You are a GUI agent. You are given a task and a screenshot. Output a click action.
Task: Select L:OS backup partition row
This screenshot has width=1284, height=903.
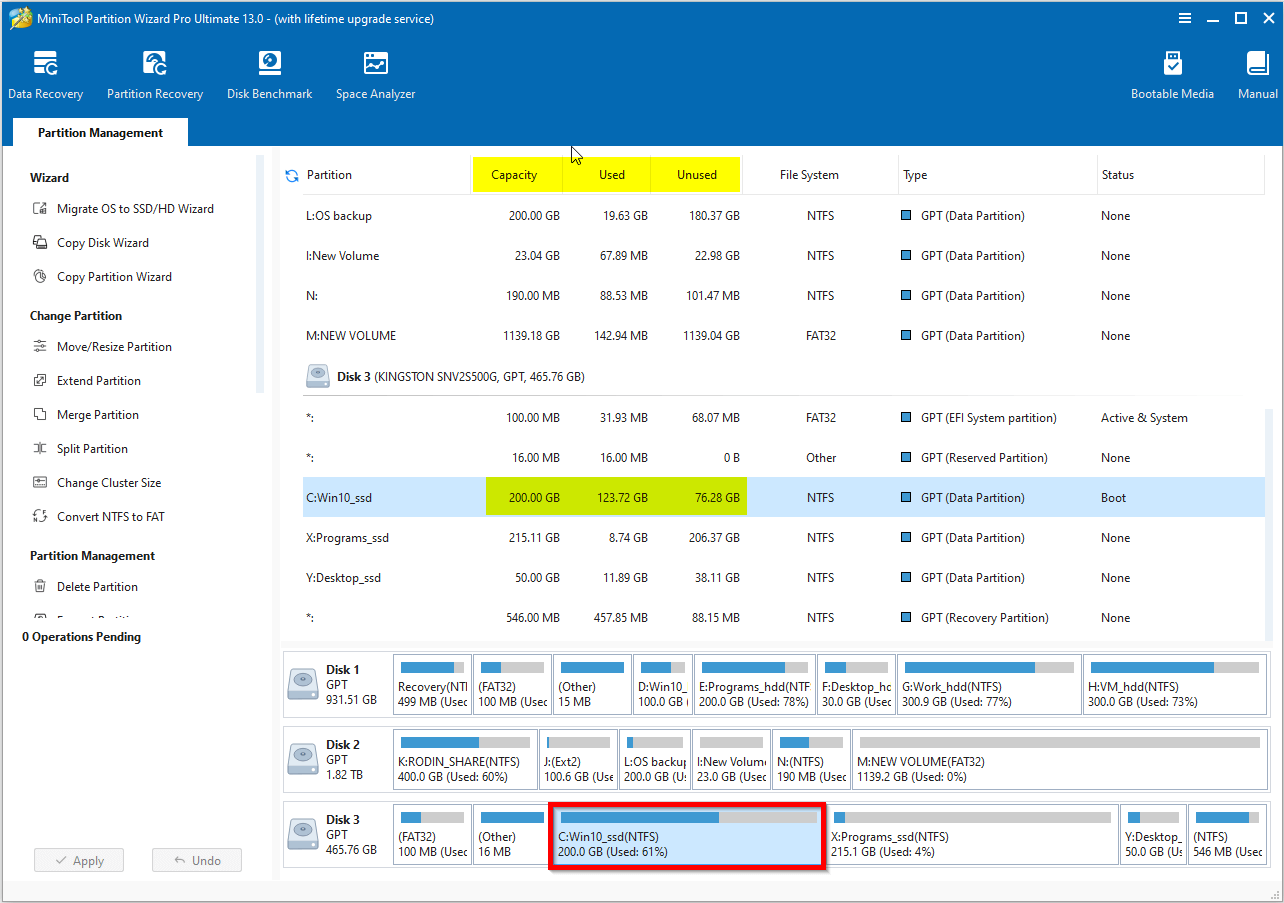(784, 216)
